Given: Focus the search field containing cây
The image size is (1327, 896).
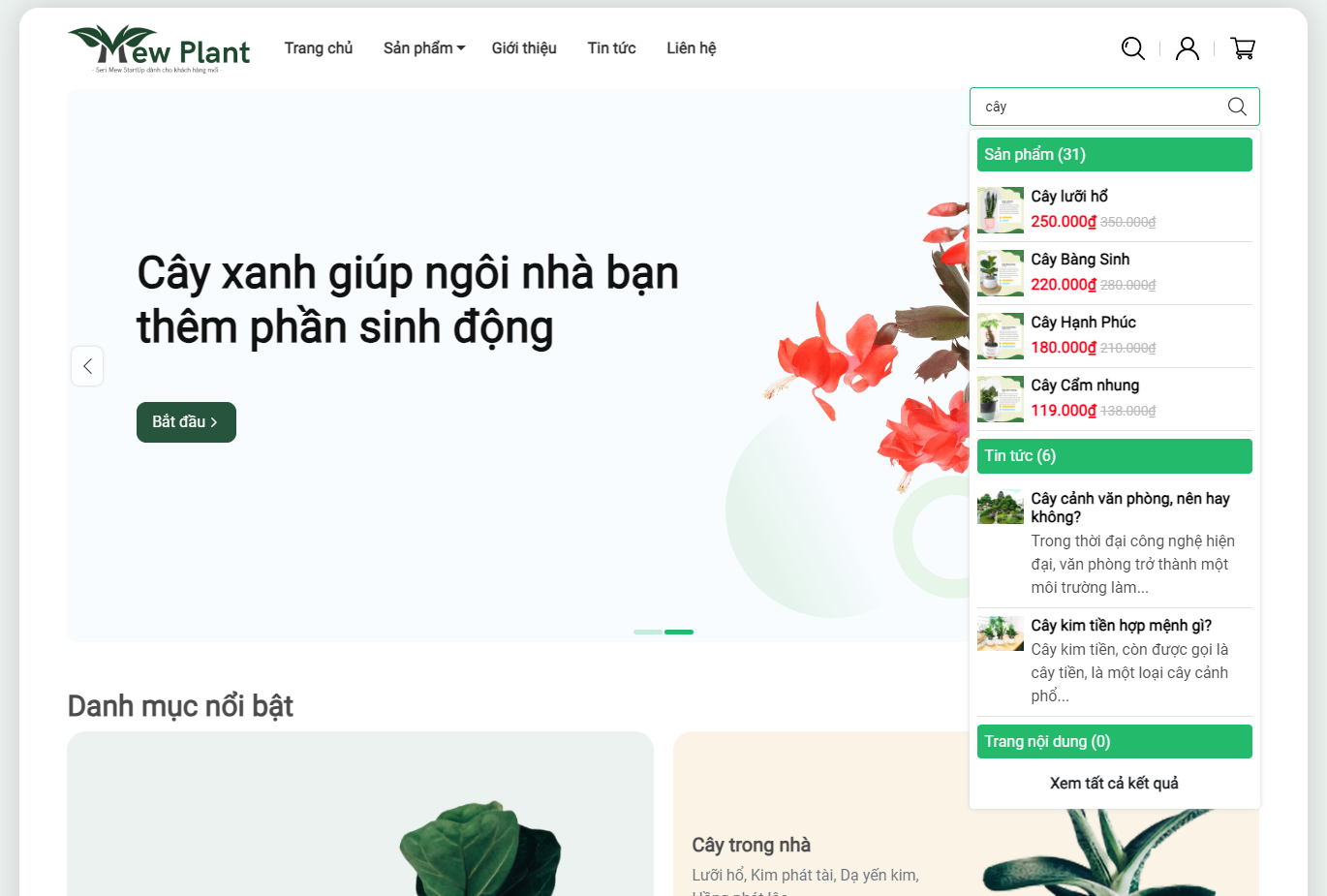Looking at the screenshot, I should click(x=1099, y=107).
